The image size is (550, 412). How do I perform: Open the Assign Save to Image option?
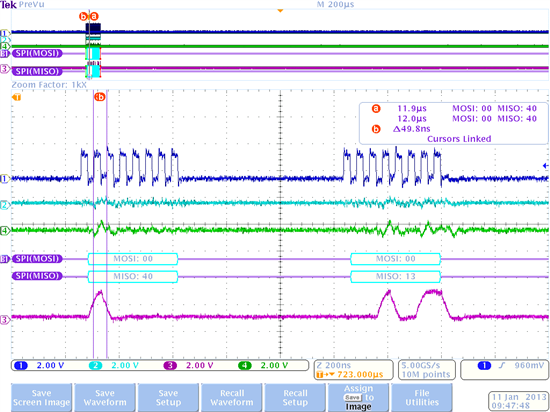click(358, 398)
